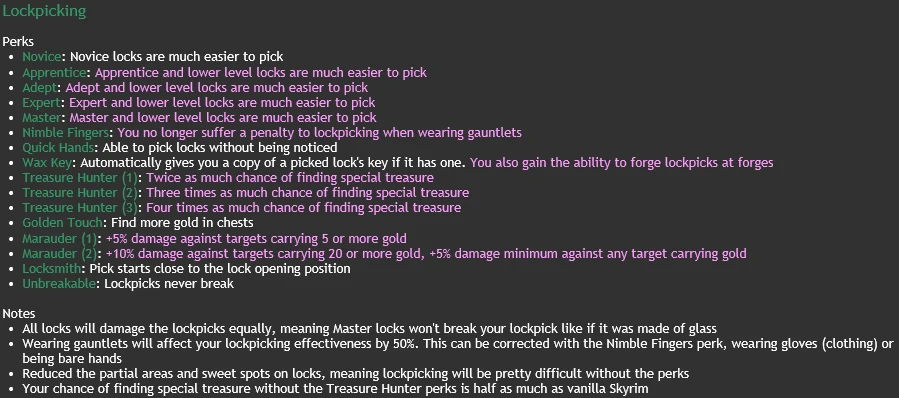Click the Marauder (2) perk name
Viewport: 899px width, 398px height.
(60, 253)
